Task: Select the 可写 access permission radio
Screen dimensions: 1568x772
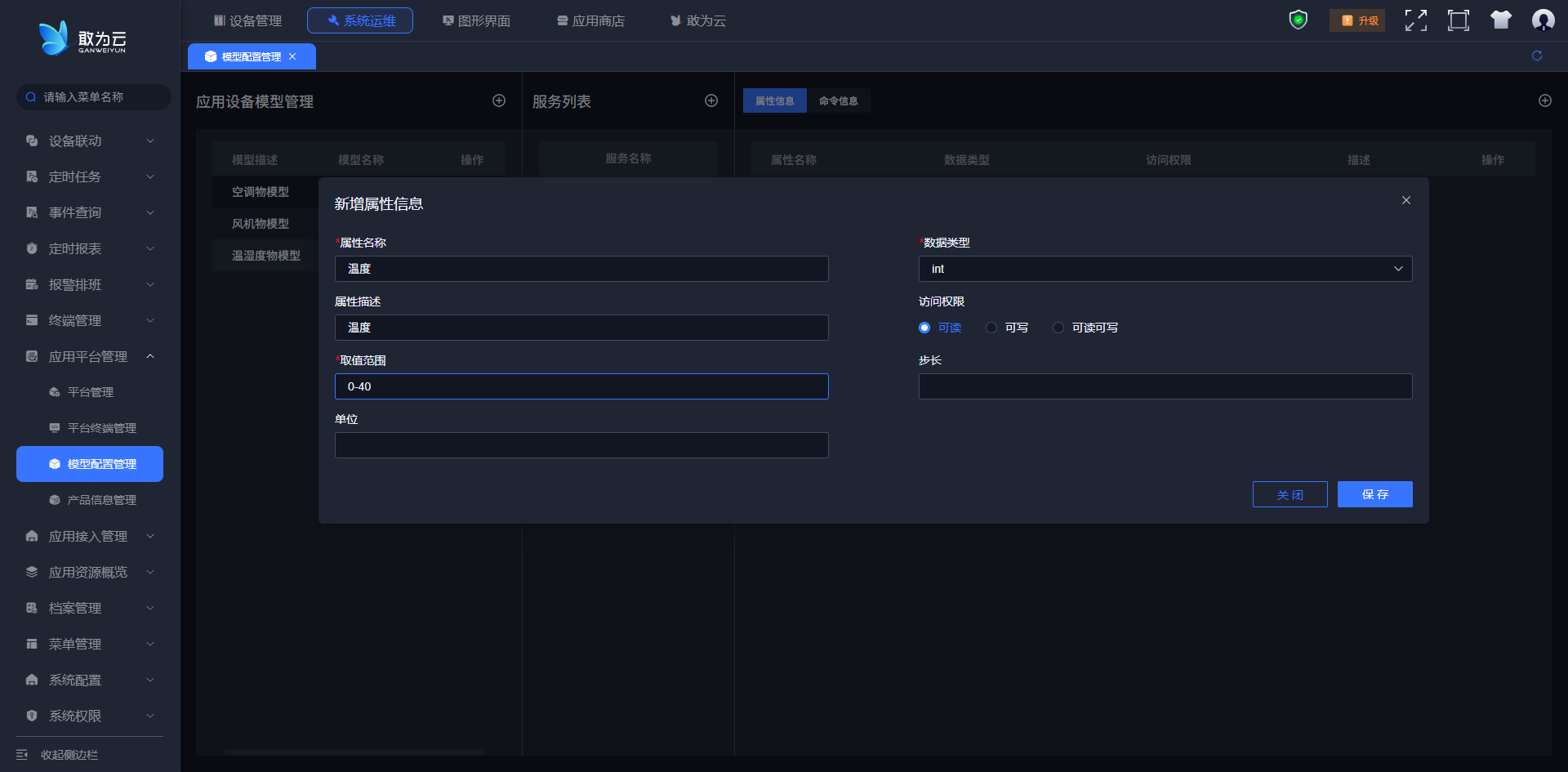Action: point(991,328)
